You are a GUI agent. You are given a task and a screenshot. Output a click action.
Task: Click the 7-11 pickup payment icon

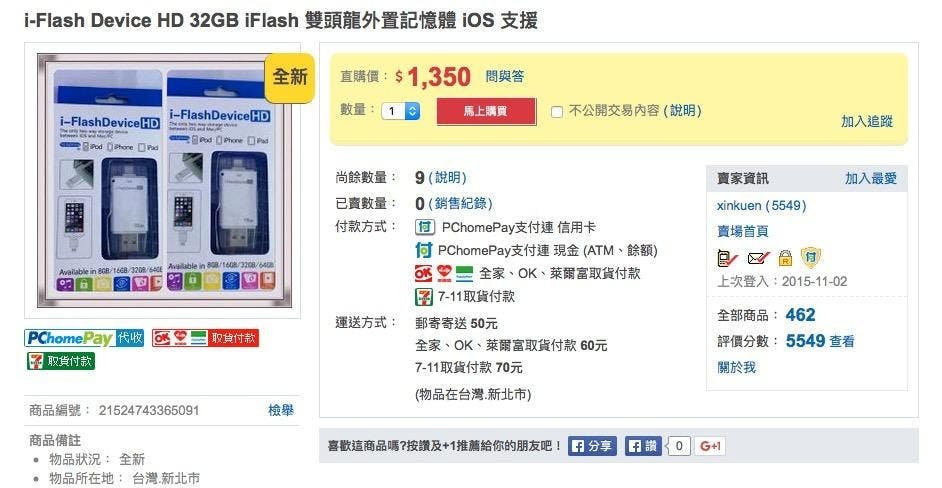[424, 296]
